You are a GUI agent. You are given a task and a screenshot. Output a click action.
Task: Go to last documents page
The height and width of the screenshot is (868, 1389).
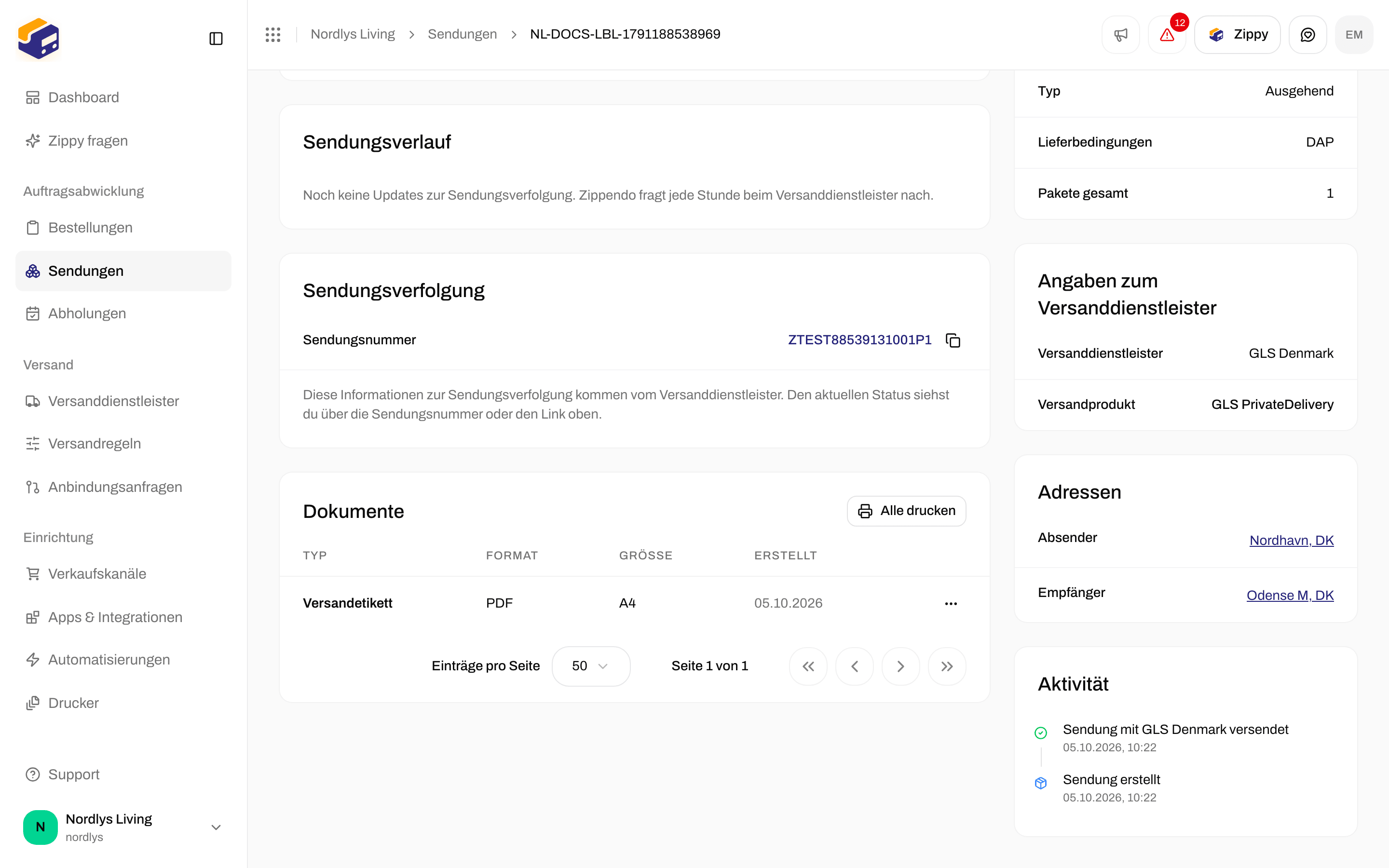click(947, 666)
